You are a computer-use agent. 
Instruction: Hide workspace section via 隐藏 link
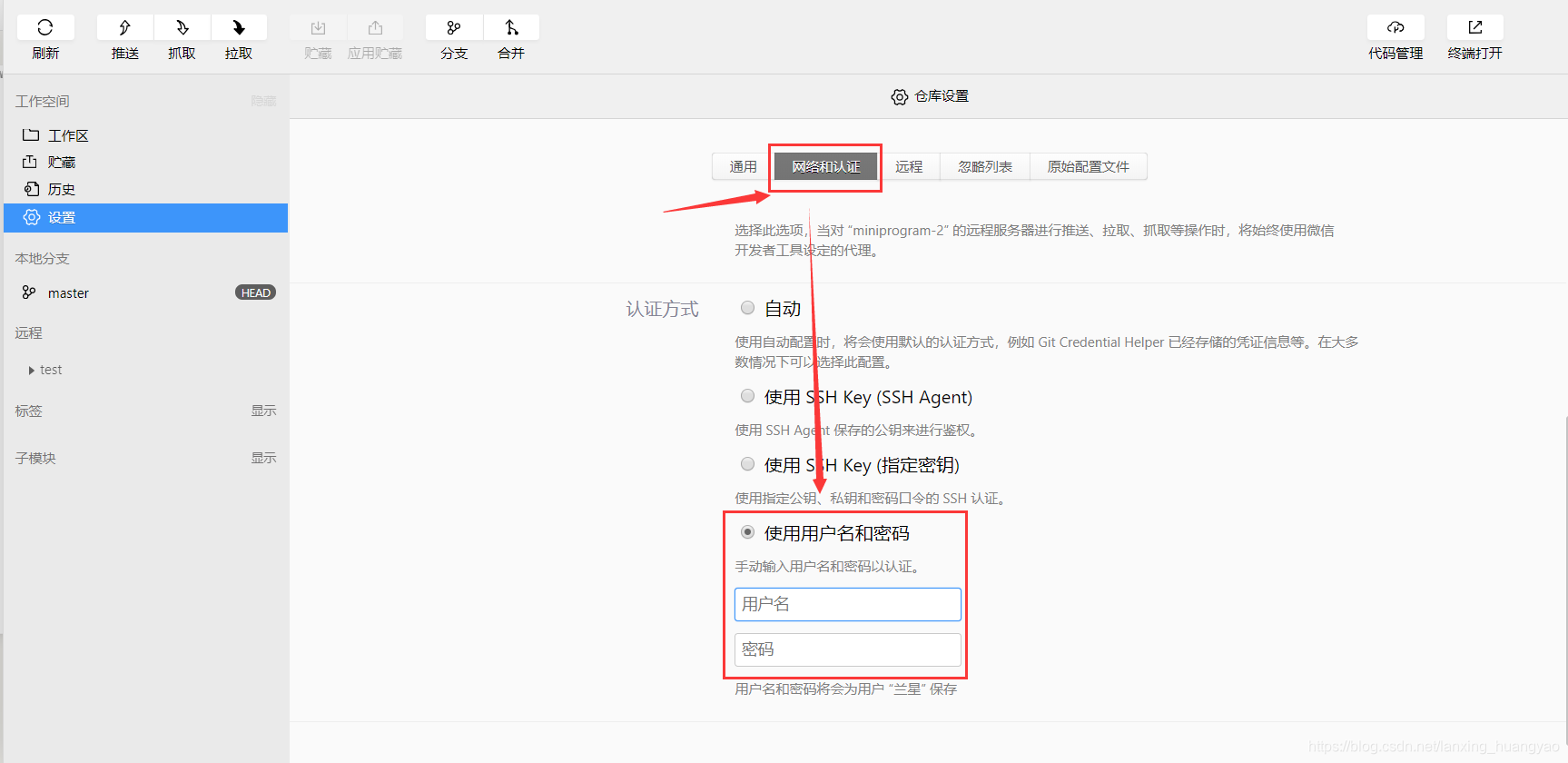pos(263,101)
